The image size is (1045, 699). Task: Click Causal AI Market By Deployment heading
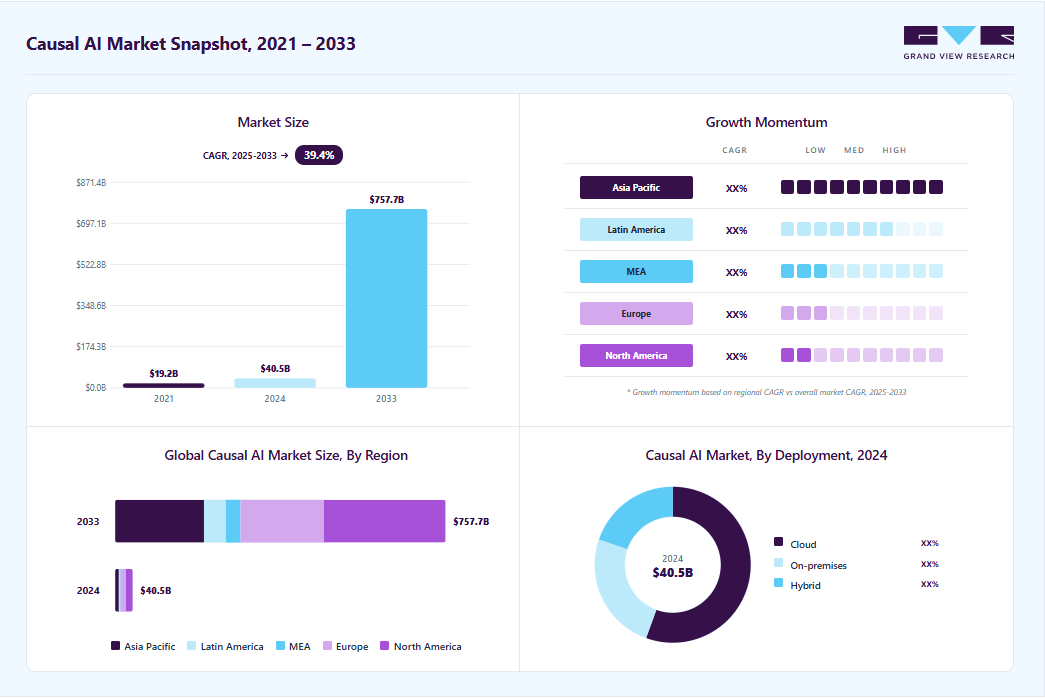766,456
